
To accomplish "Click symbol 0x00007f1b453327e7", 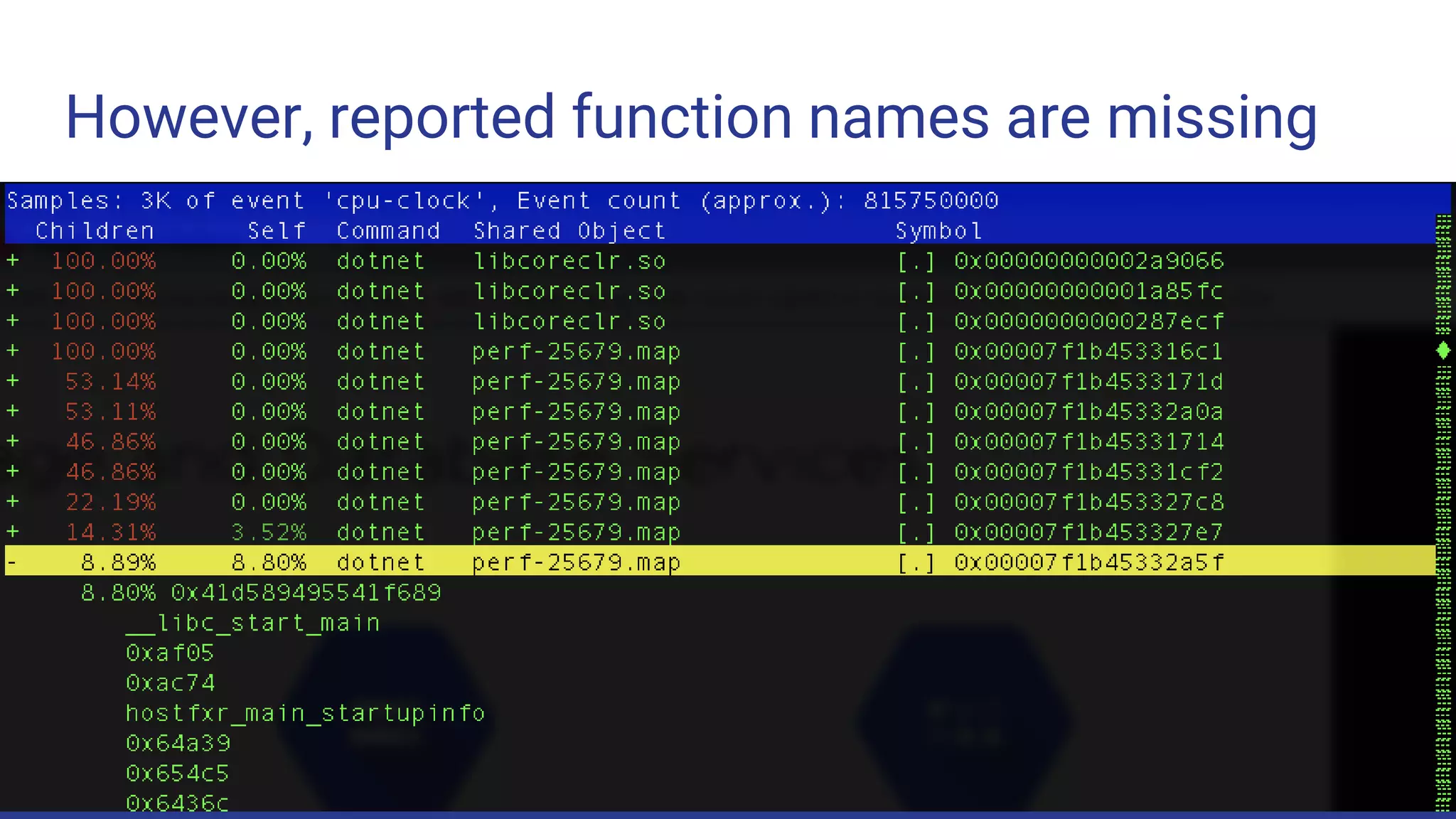I will [1089, 532].
